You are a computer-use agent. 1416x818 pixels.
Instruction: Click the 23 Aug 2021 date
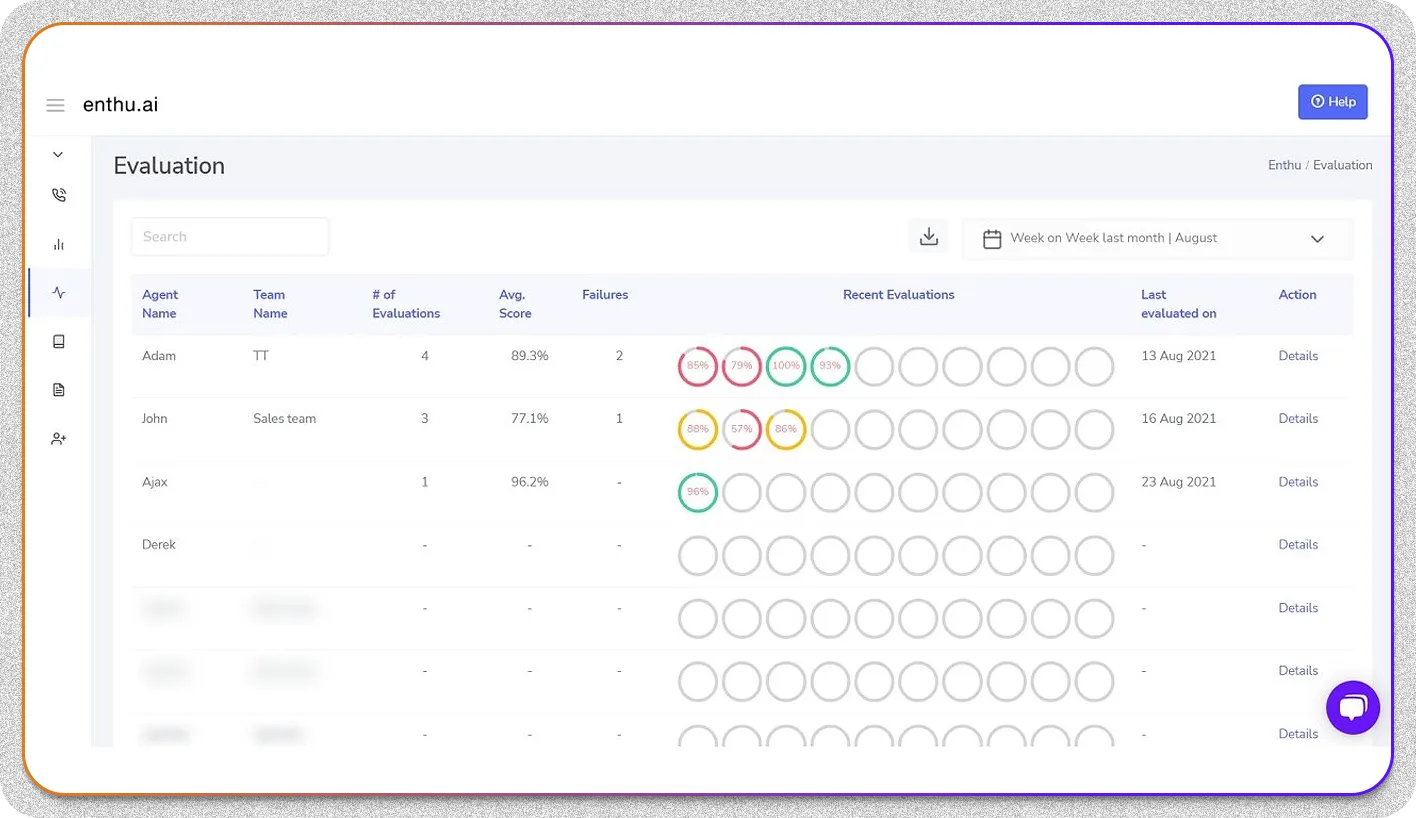tap(1179, 482)
